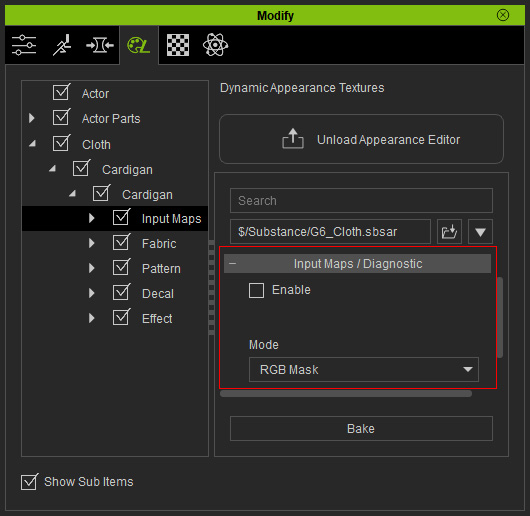Uncheck the Cloth checkbox
Screen dimensions: 530x516
pyautogui.click(x=61, y=143)
